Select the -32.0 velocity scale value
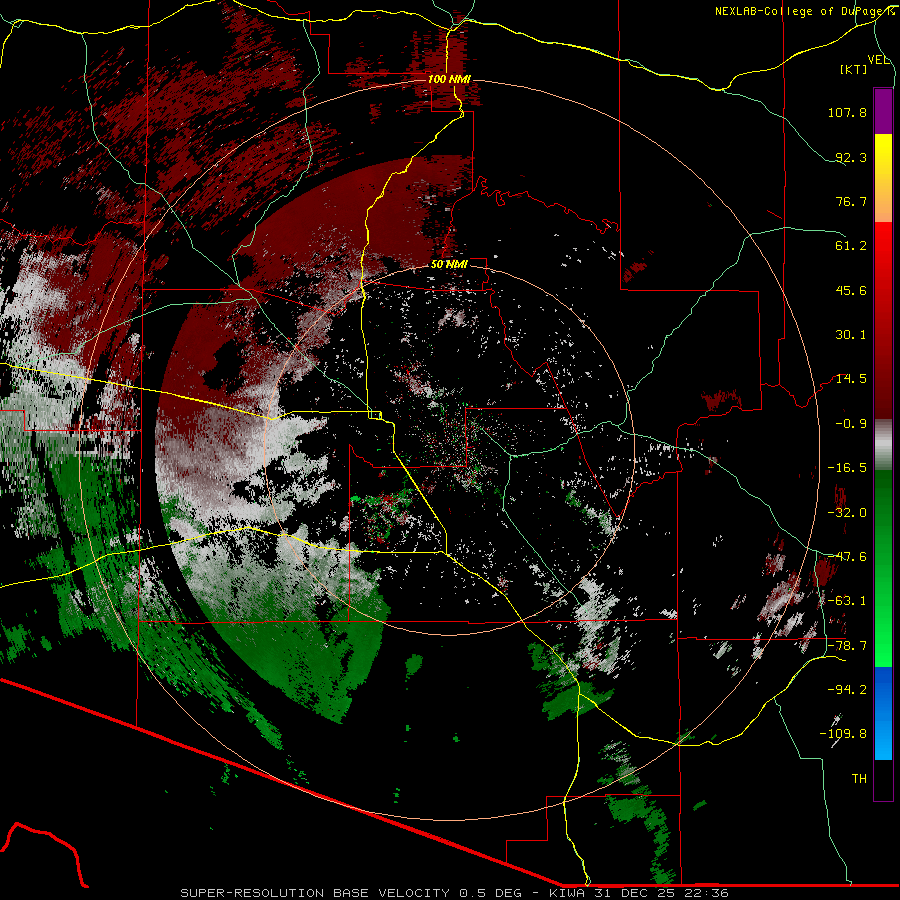Image resolution: width=900 pixels, height=900 pixels. pos(847,513)
